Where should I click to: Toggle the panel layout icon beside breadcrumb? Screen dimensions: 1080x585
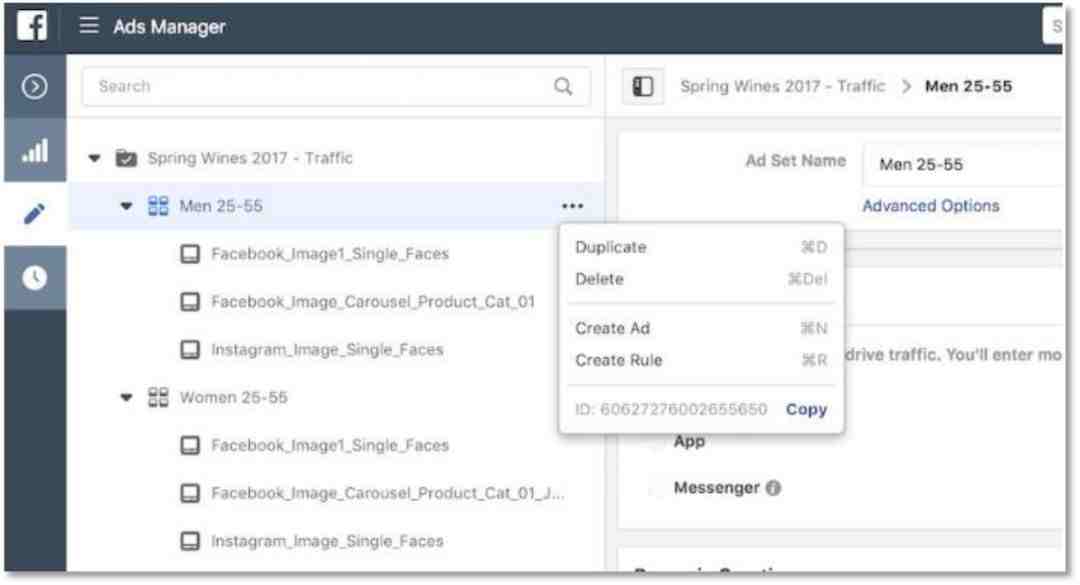tap(643, 86)
